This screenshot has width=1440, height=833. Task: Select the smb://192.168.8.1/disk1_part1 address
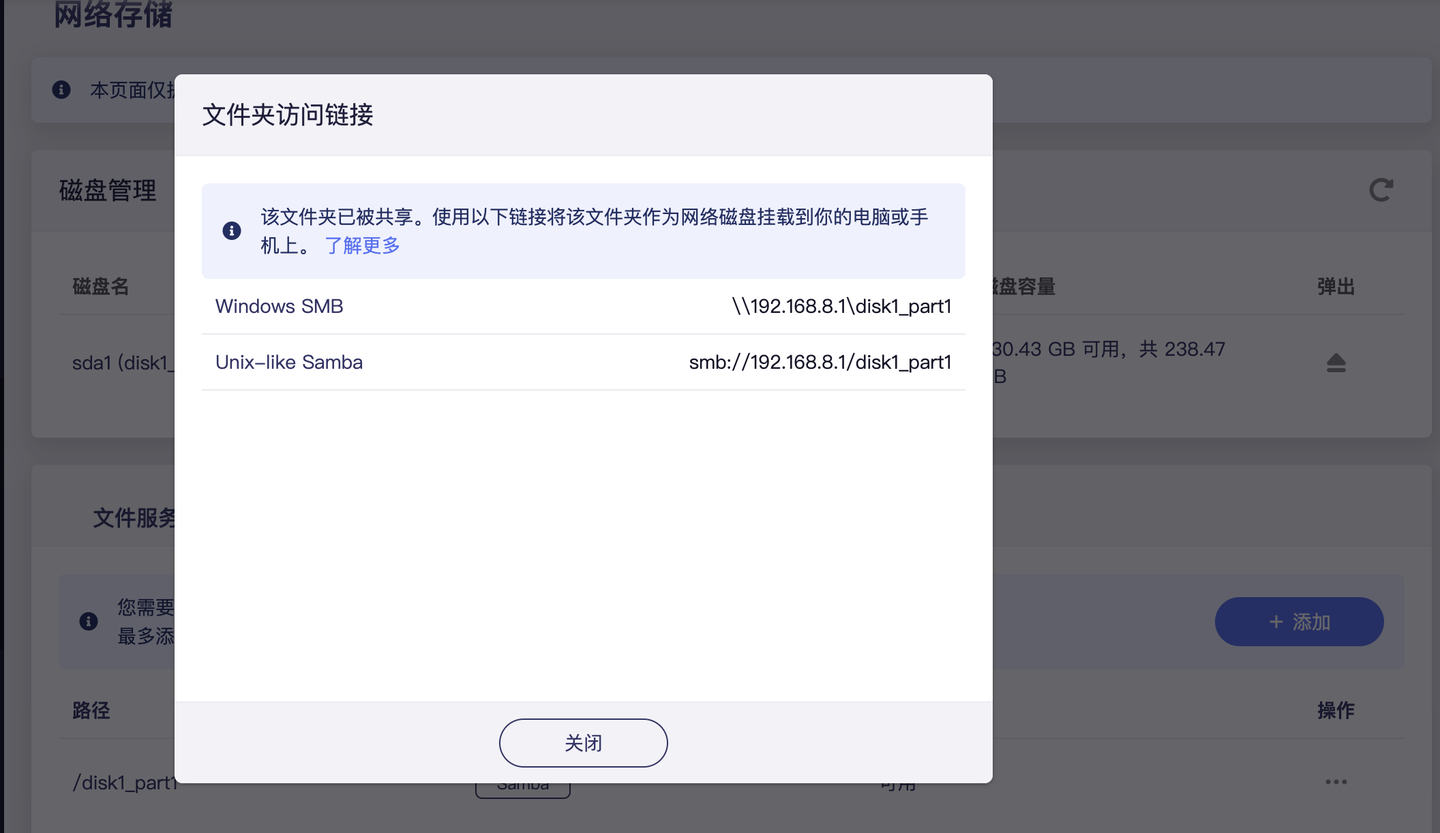click(x=820, y=363)
